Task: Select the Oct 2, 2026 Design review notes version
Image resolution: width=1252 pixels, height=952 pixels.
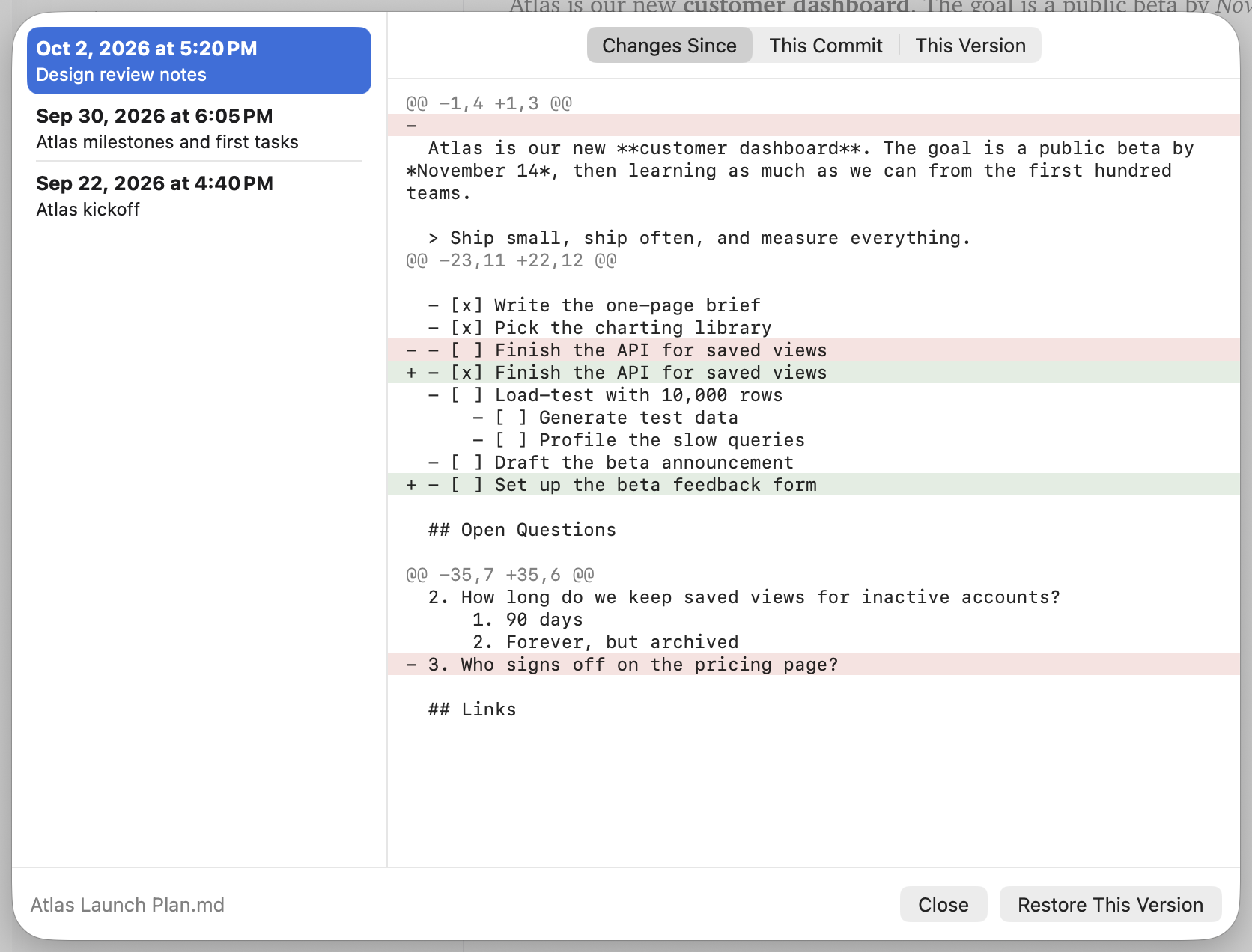Action: pyautogui.click(x=199, y=61)
